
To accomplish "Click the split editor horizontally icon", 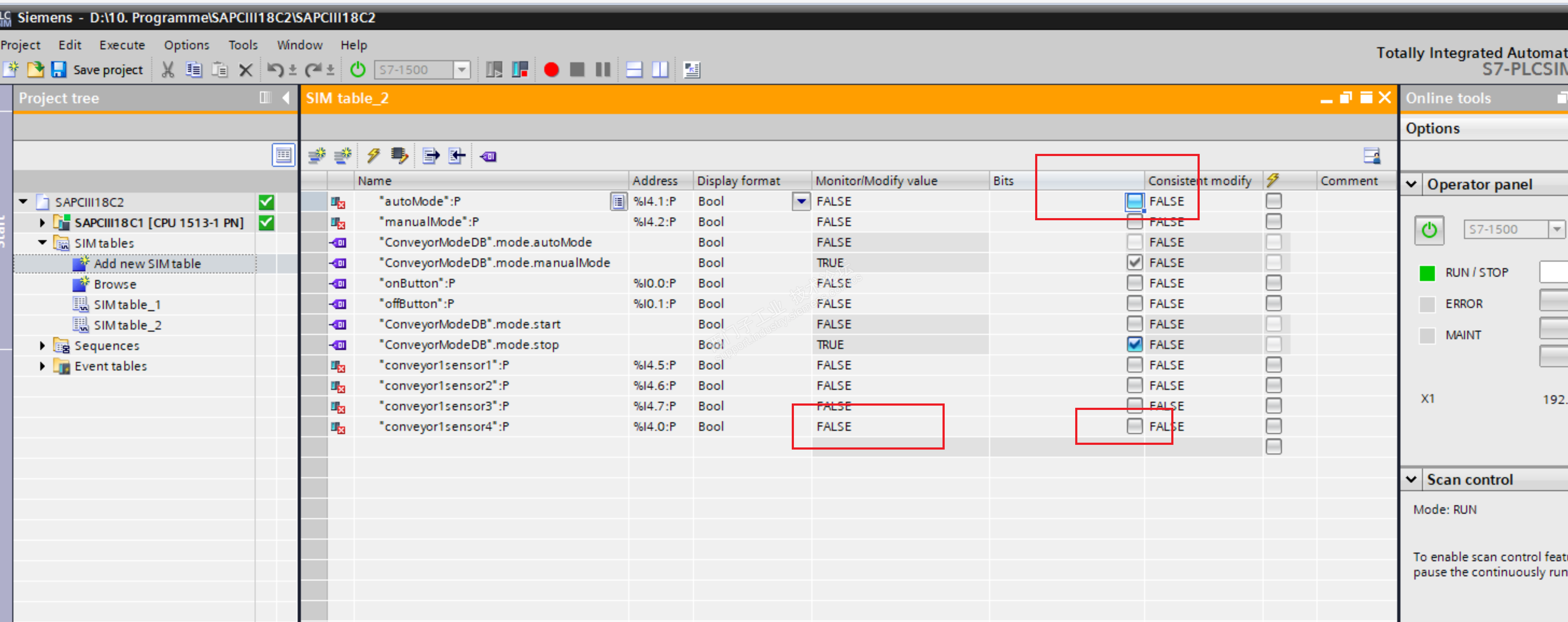I will pos(634,70).
